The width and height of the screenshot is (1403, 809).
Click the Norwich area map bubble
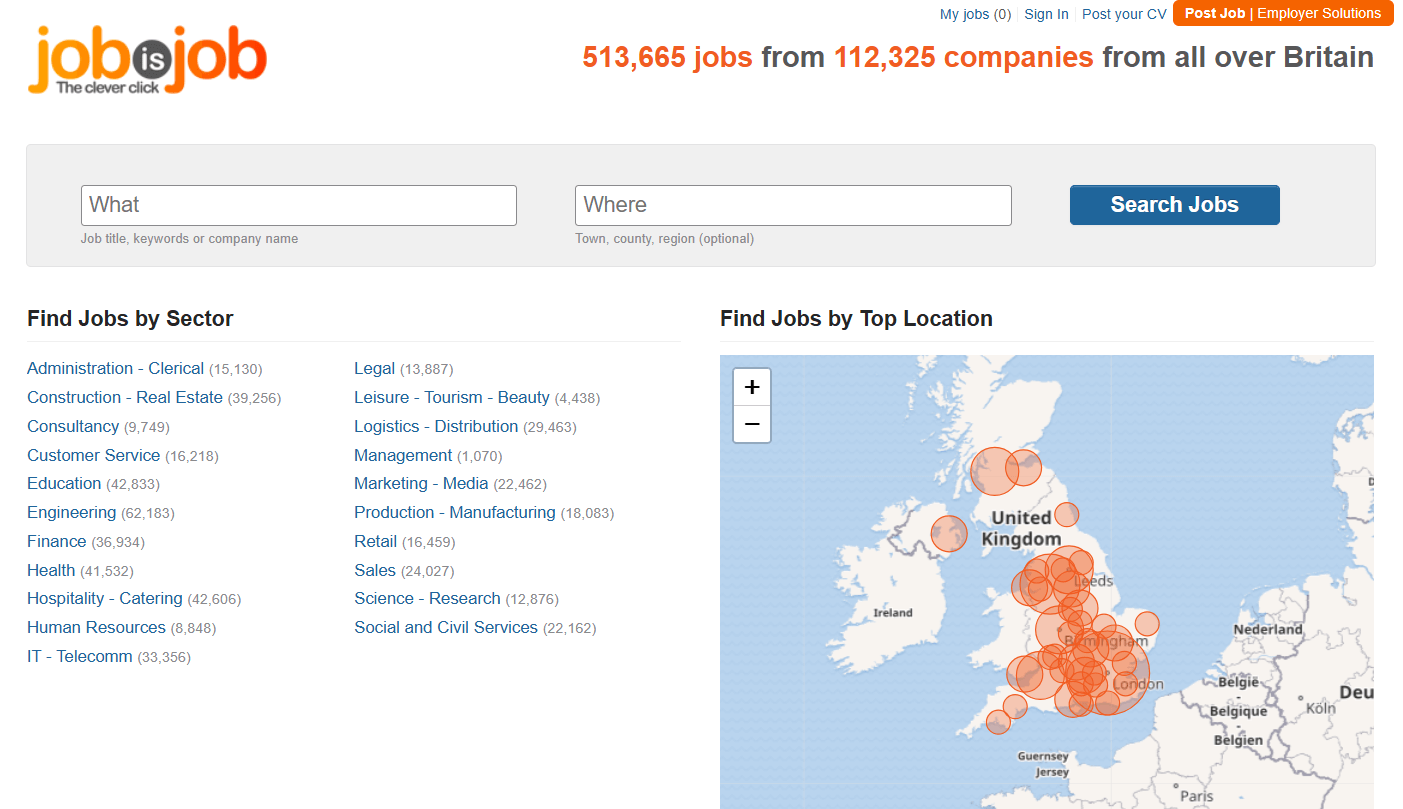(1147, 623)
